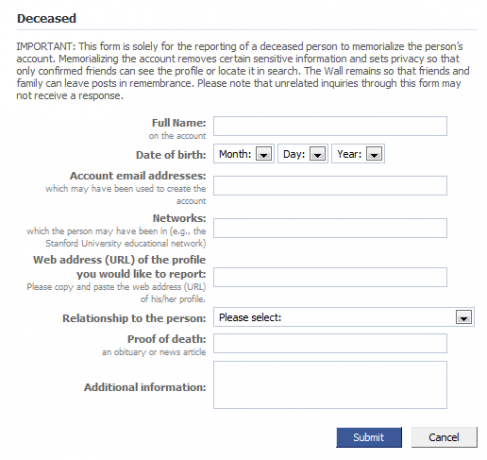
Task: Click the Full Name label
Action: 179,123
